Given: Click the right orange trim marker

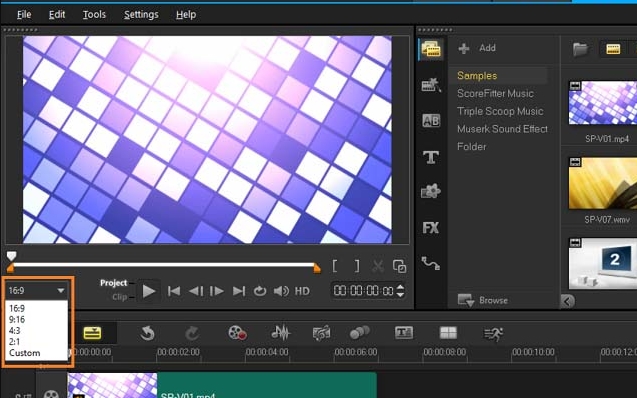Looking at the screenshot, I should [x=317, y=268].
